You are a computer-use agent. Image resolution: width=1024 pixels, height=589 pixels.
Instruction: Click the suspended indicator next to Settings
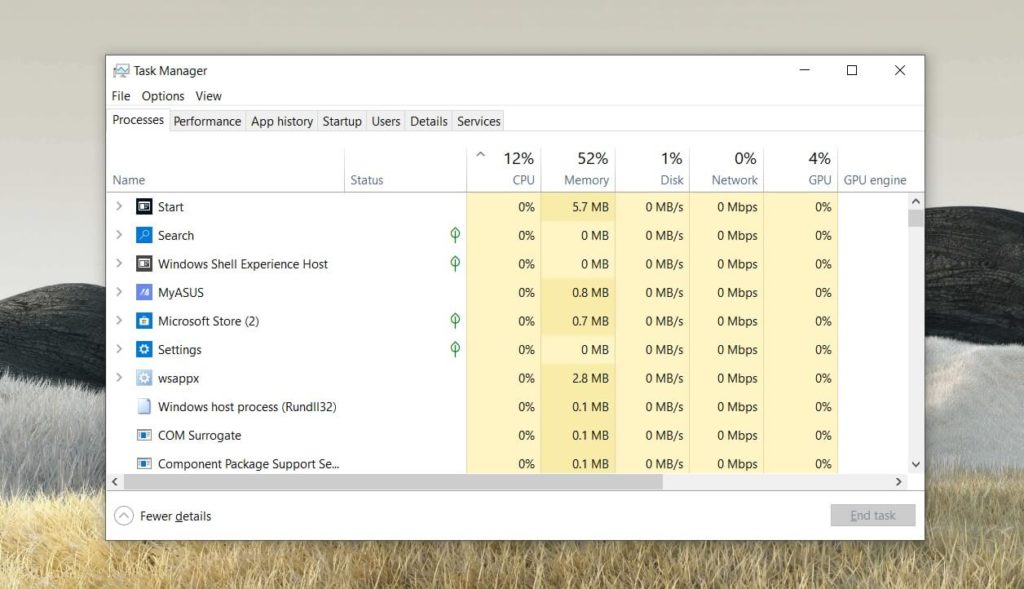tap(455, 350)
